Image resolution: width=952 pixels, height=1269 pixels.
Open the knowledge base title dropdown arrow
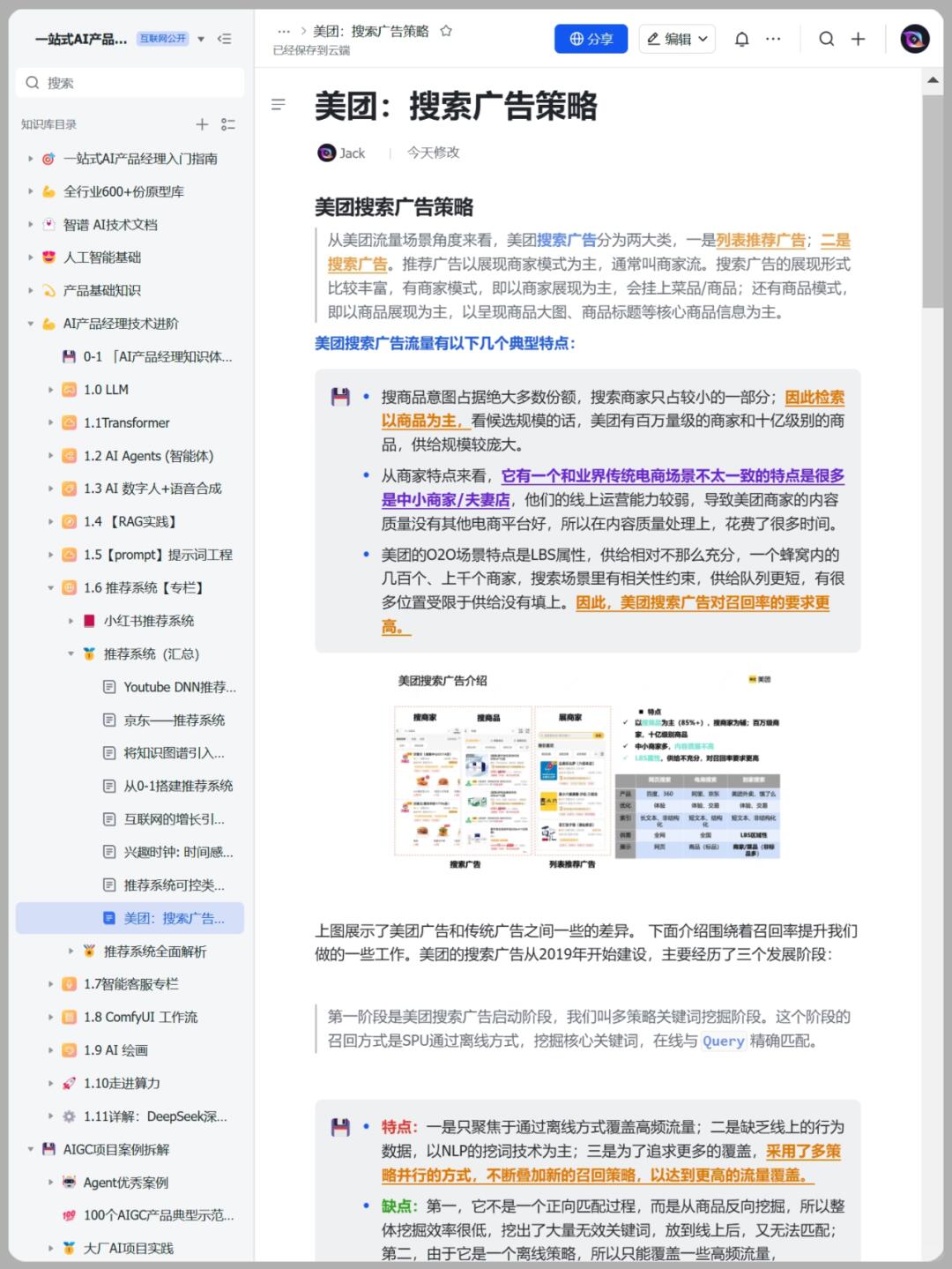point(201,39)
